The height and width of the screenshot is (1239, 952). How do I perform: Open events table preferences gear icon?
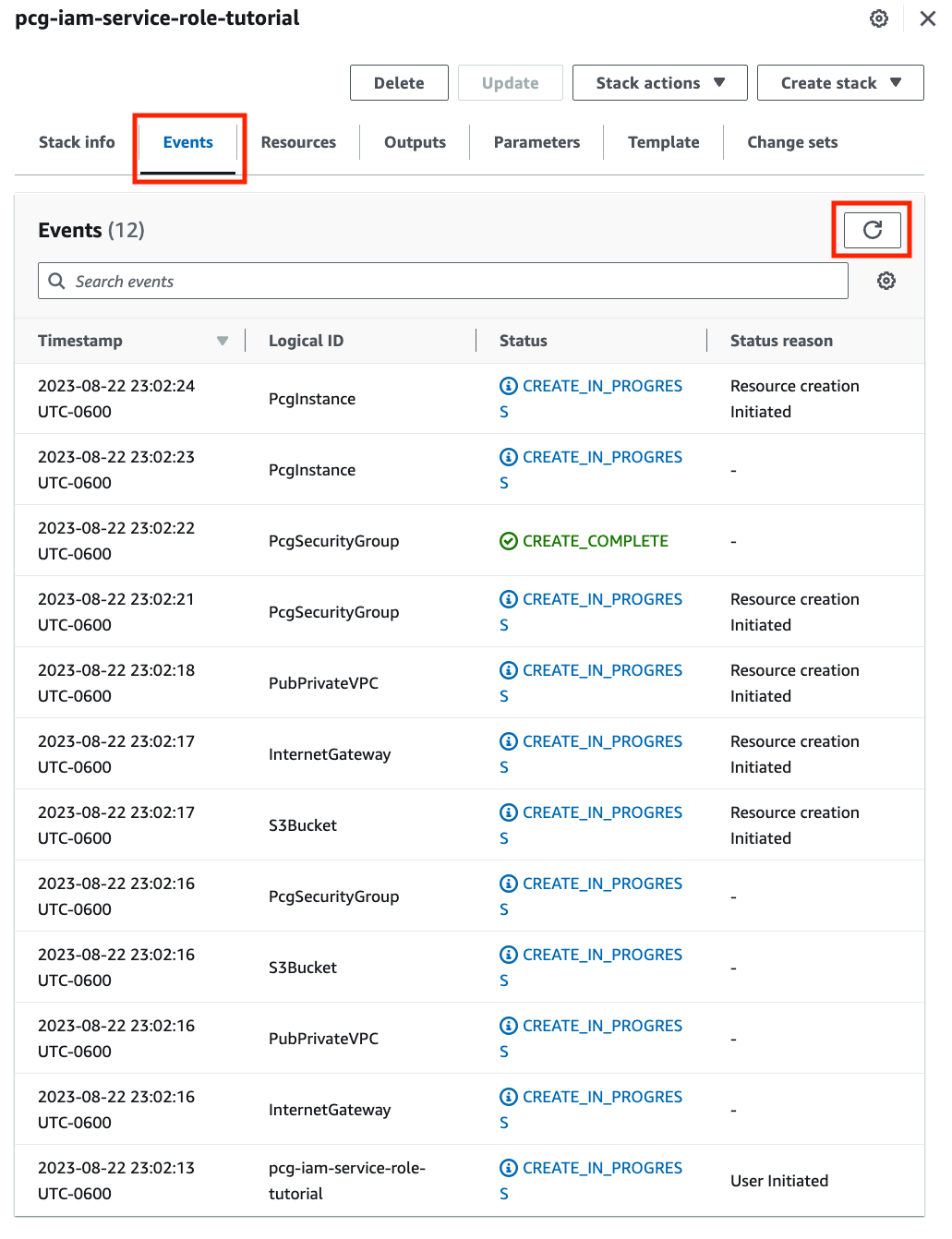coord(886,281)
